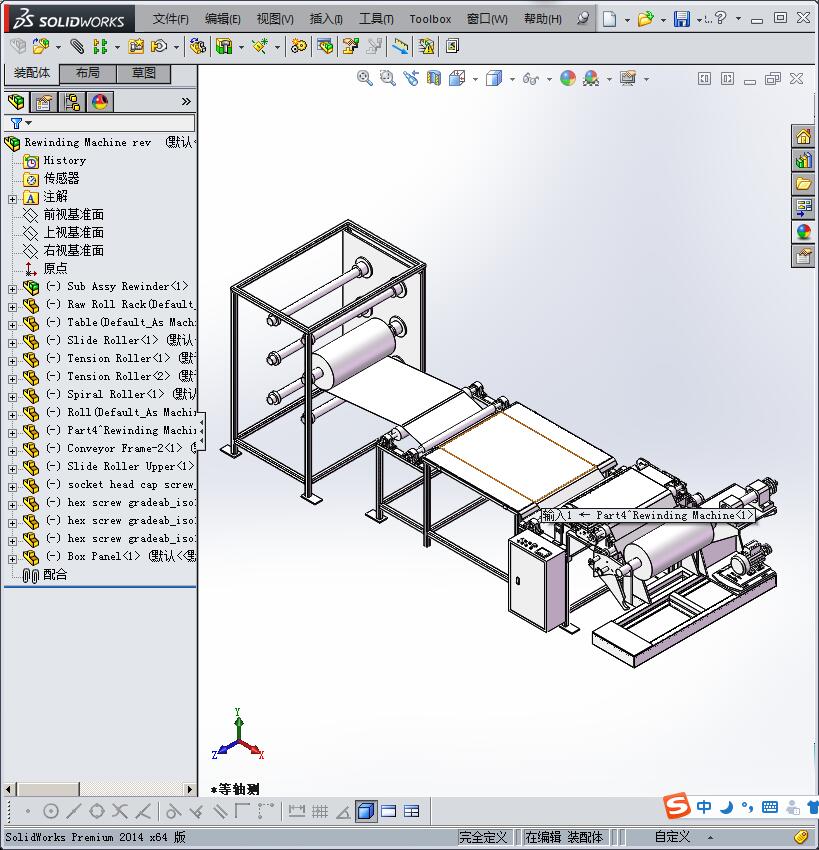This screenshot has height=850, width=819.
Task: Click the Previous View icon
Action: coord(411,79)
